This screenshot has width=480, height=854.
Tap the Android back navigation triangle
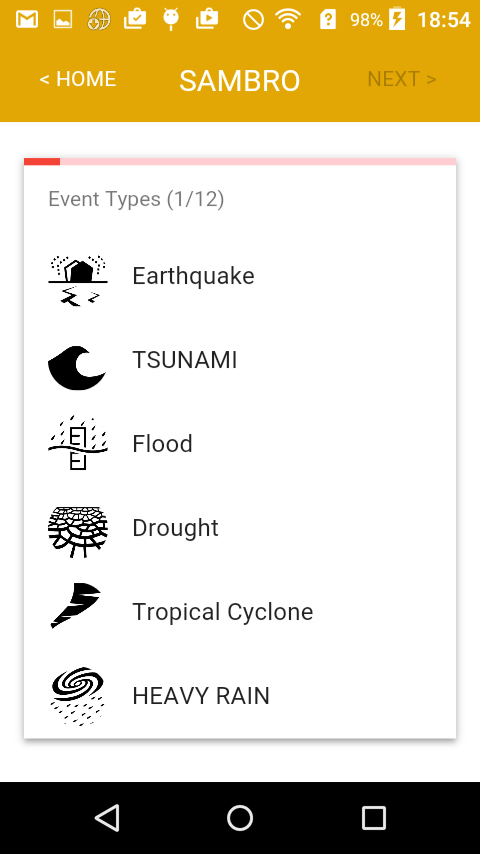click(107, 818)
